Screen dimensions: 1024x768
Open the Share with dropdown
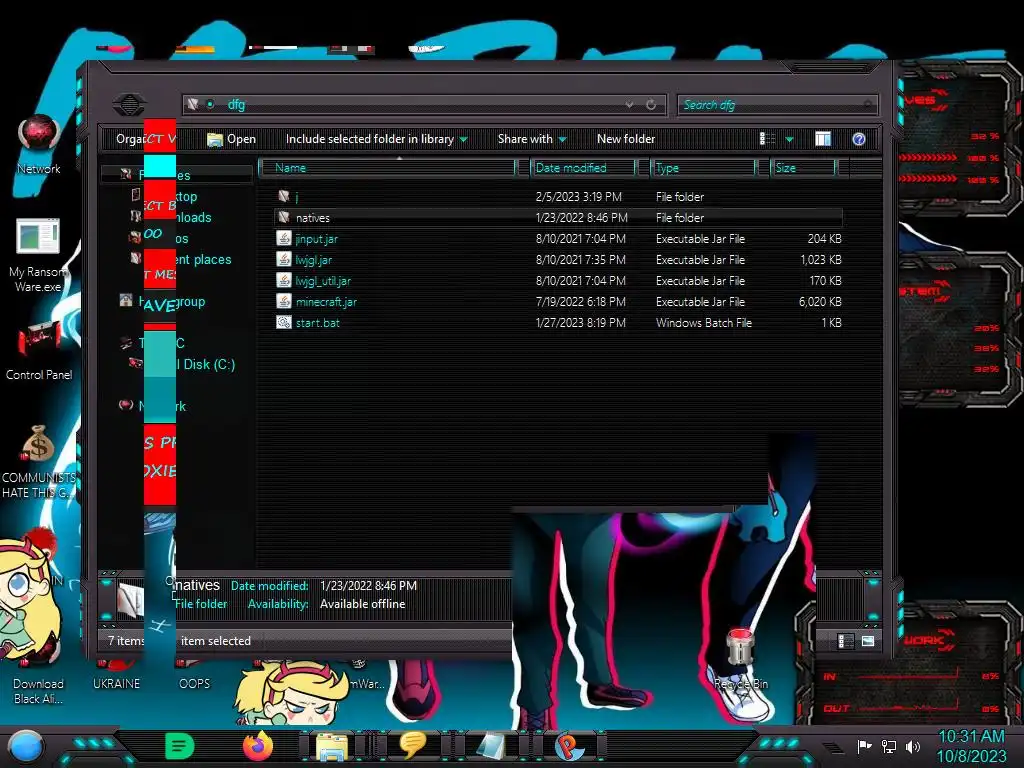532,139
